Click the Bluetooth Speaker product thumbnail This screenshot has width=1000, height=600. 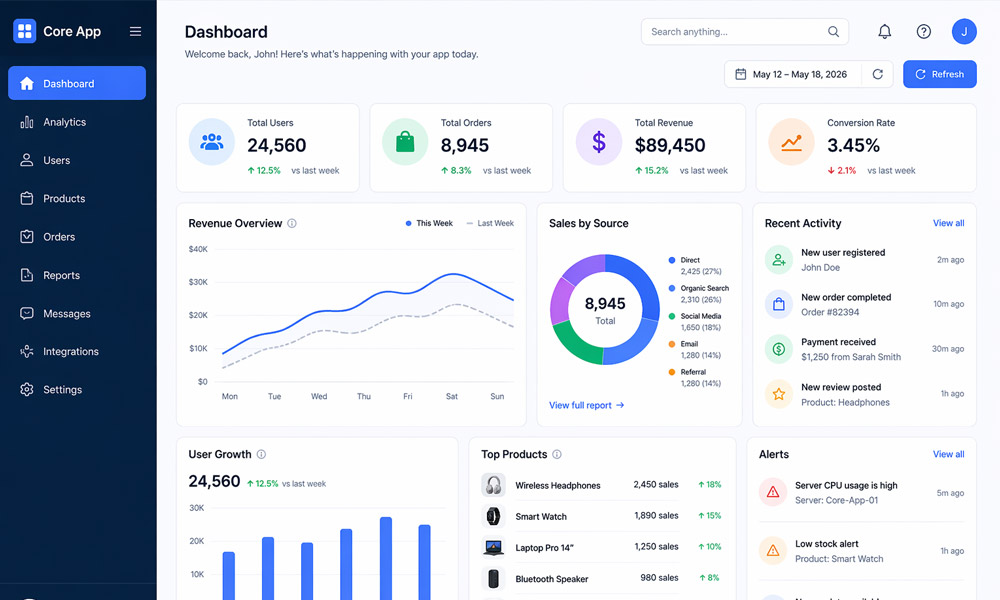(x=493, y=578)
